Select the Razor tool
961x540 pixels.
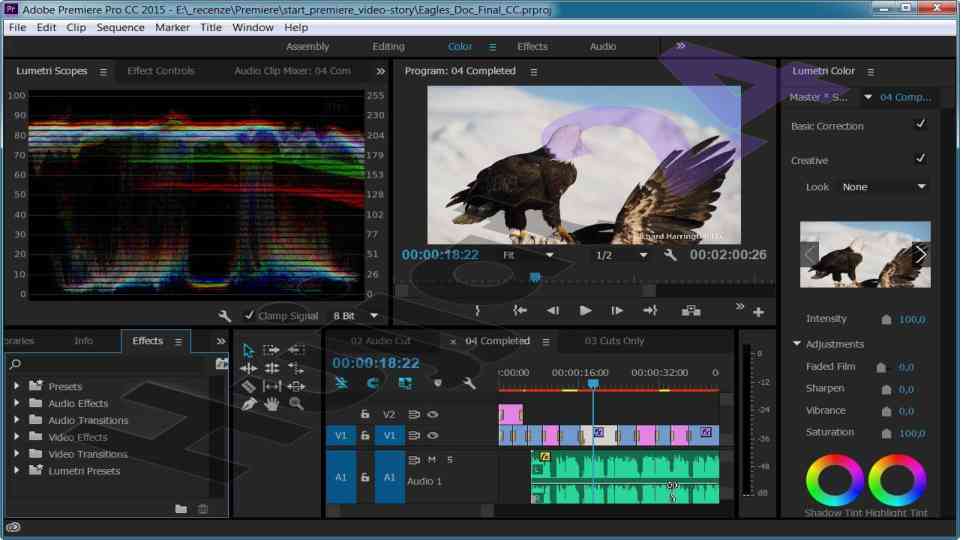249,386
